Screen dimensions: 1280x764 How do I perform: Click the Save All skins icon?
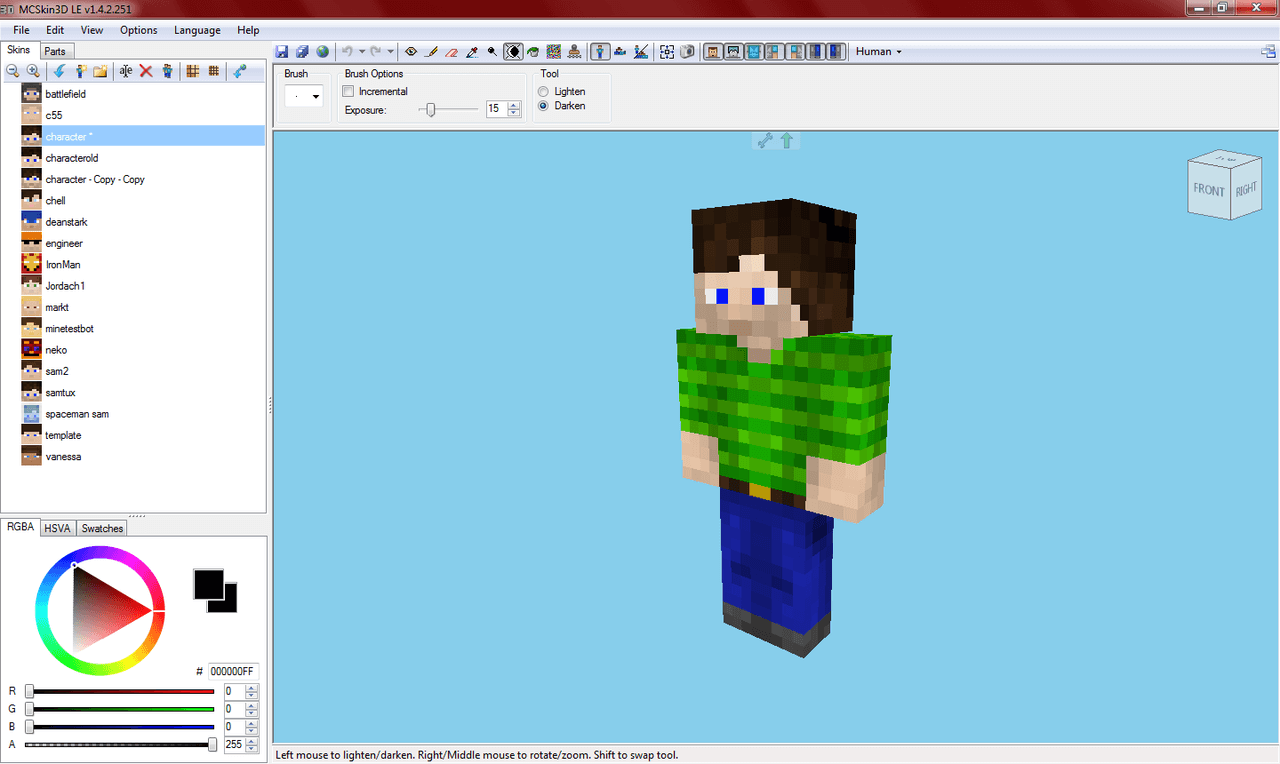pyautogui.click(x=301, y=51)
